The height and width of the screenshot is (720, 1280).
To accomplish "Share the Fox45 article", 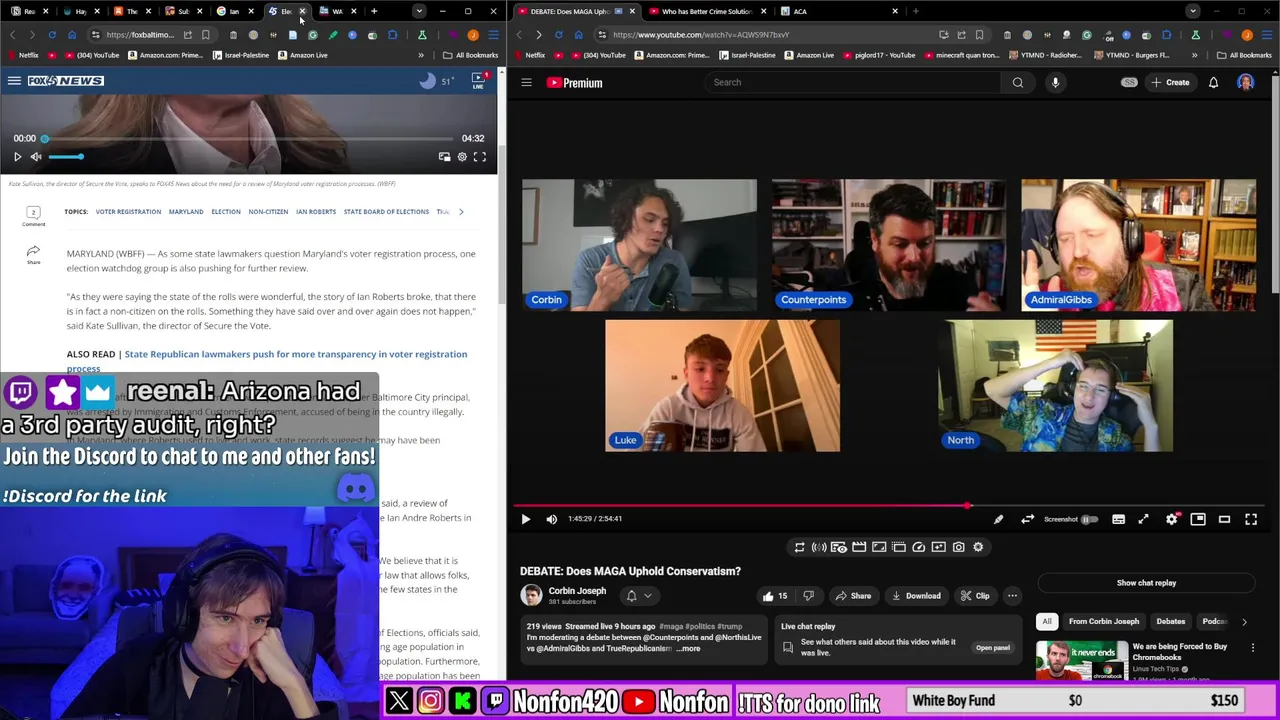I will (33, 254).
